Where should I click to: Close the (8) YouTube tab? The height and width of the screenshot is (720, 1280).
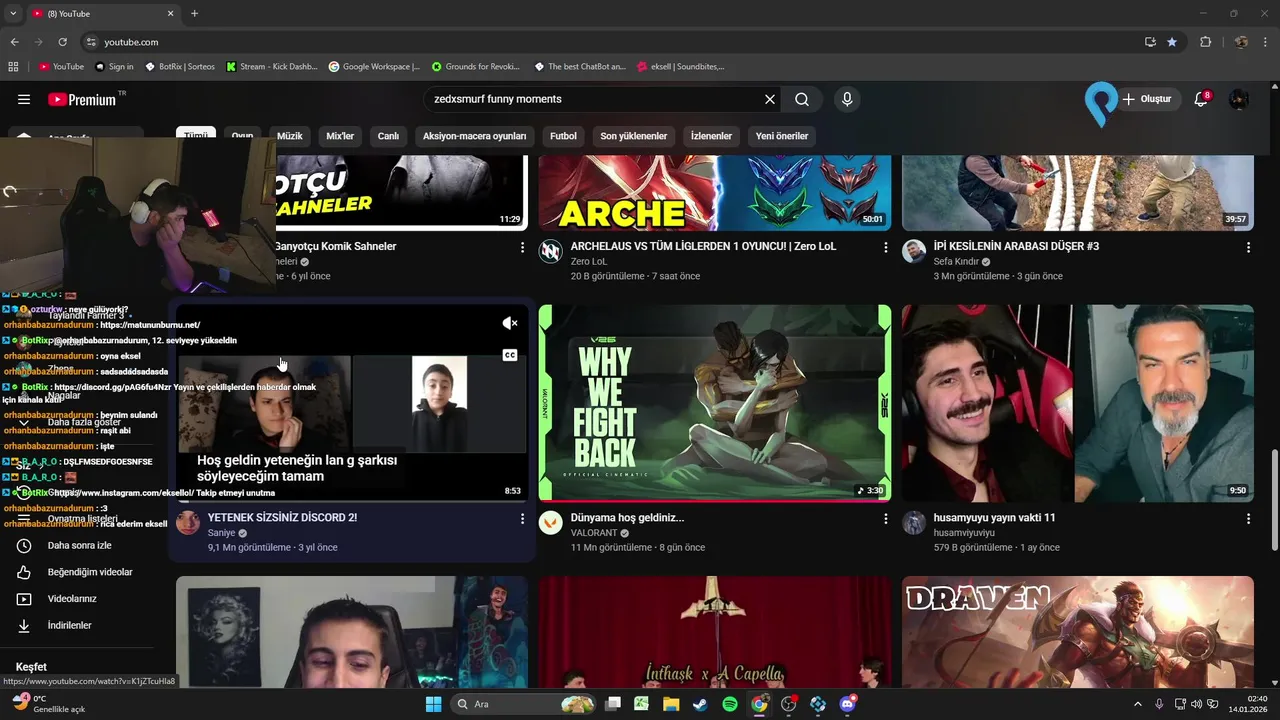click(x=171, y=14)
